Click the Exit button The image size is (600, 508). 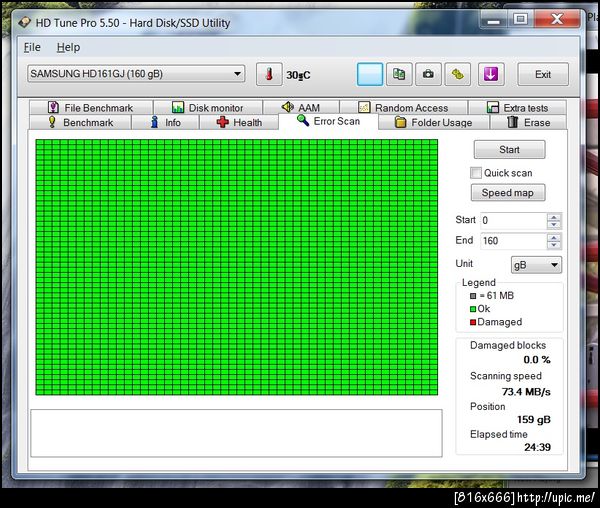point(543,74)
